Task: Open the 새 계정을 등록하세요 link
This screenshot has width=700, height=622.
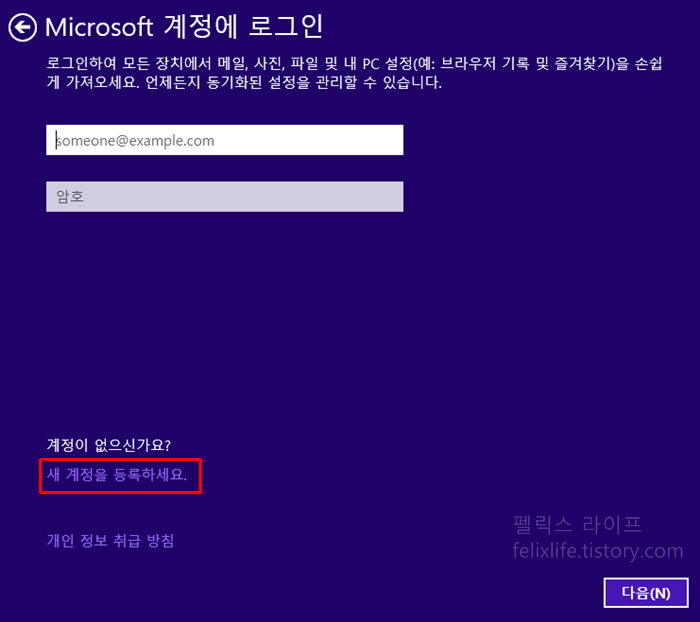Action: [117, 475]
